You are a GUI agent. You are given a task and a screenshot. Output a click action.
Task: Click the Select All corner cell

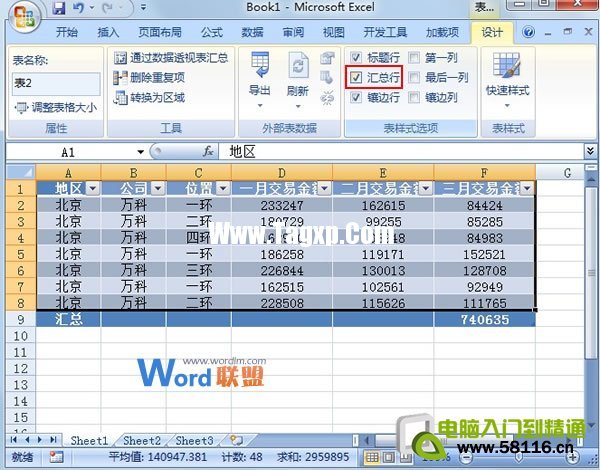21,173
